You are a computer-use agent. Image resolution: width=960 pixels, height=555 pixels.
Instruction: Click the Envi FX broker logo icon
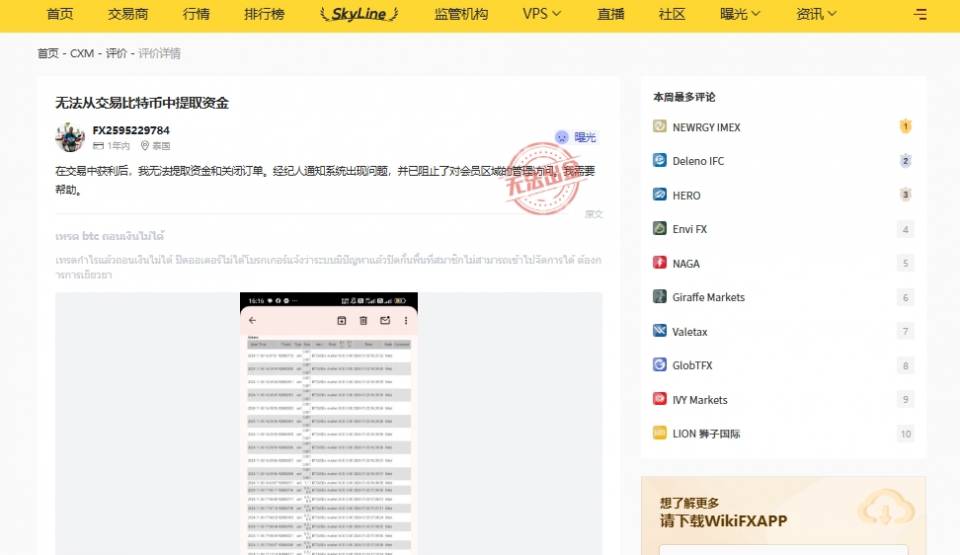point(659,228)
